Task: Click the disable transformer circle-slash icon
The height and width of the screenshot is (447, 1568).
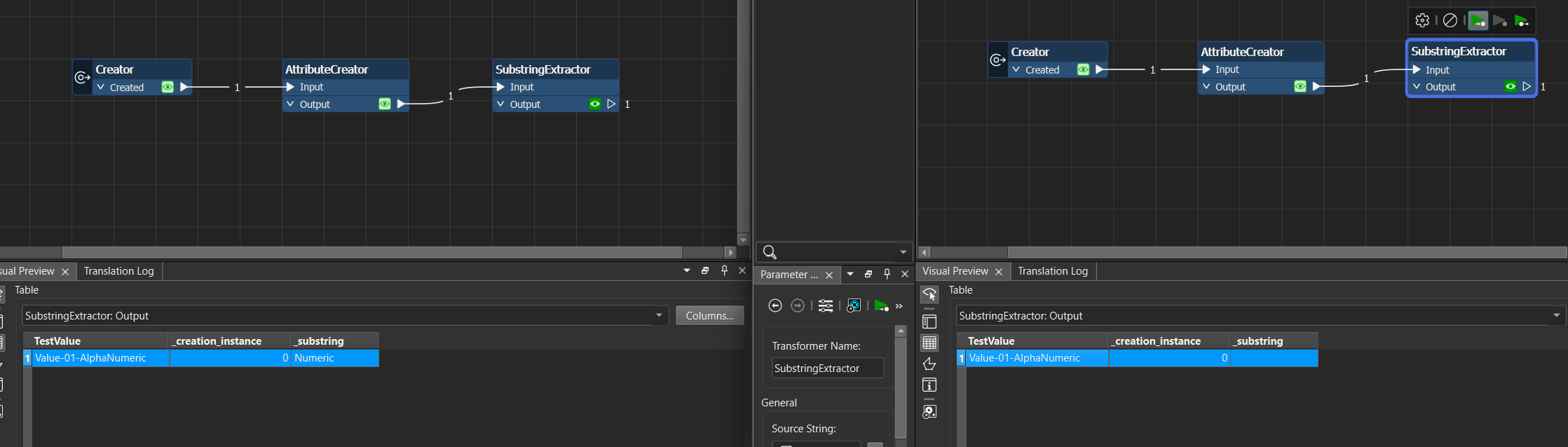Action: [1450, 20]
